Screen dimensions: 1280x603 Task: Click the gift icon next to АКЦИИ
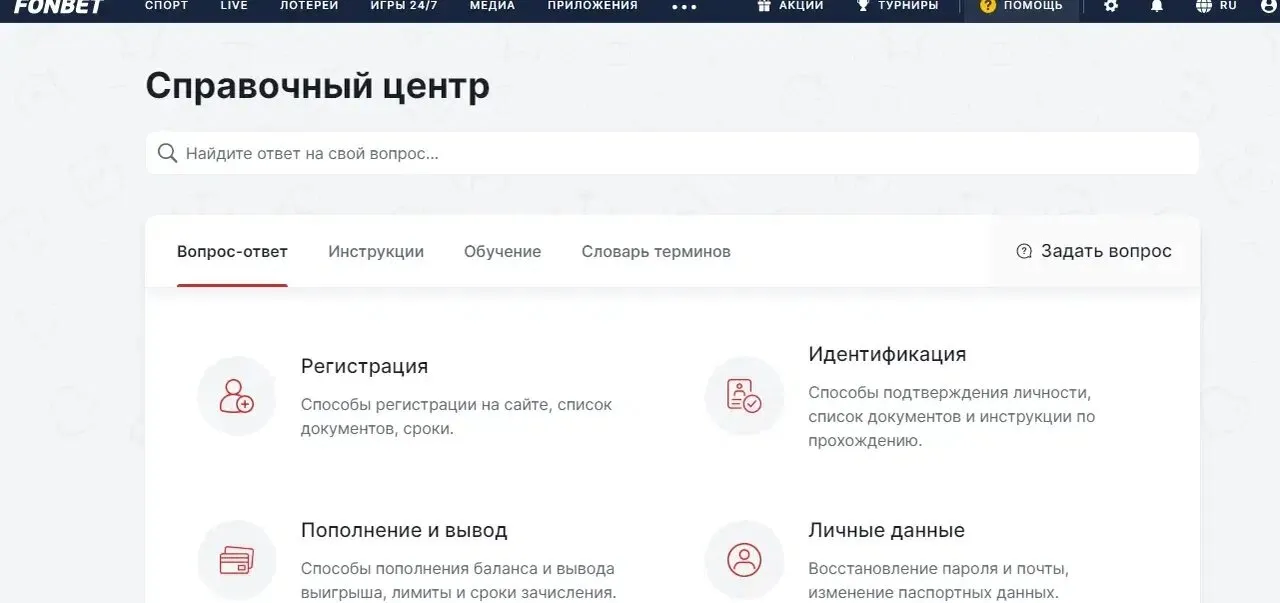coord(765,7)
